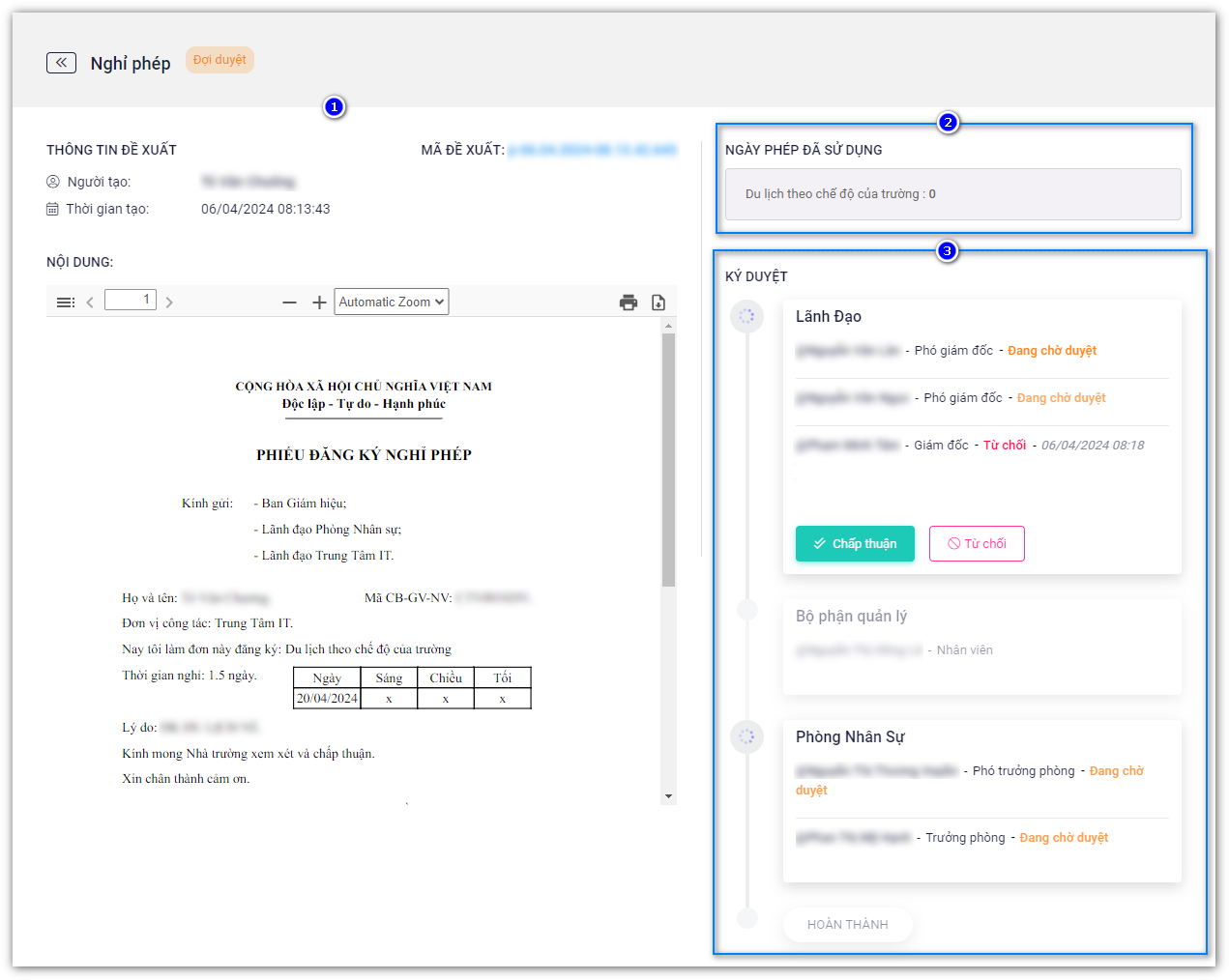Go to previous PDF page
Screen dimensions: 1229x980
click(90, 303)
